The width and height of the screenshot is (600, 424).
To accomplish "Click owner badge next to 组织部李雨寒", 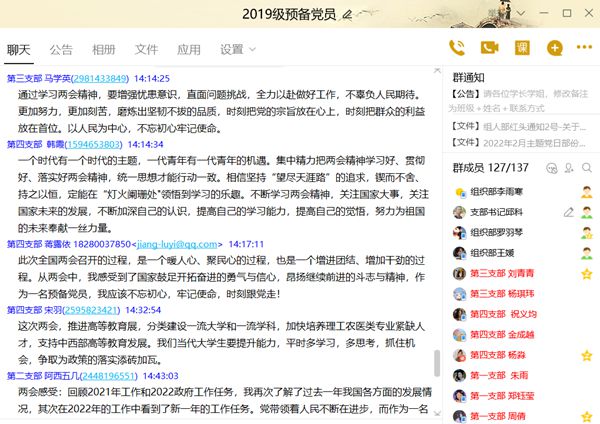I will 587,192.
